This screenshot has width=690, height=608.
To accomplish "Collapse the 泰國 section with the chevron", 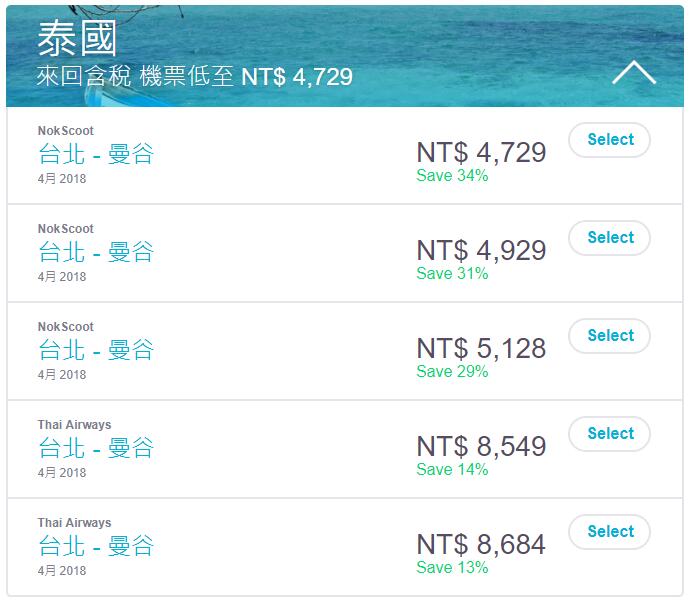I will click(634, 73).
